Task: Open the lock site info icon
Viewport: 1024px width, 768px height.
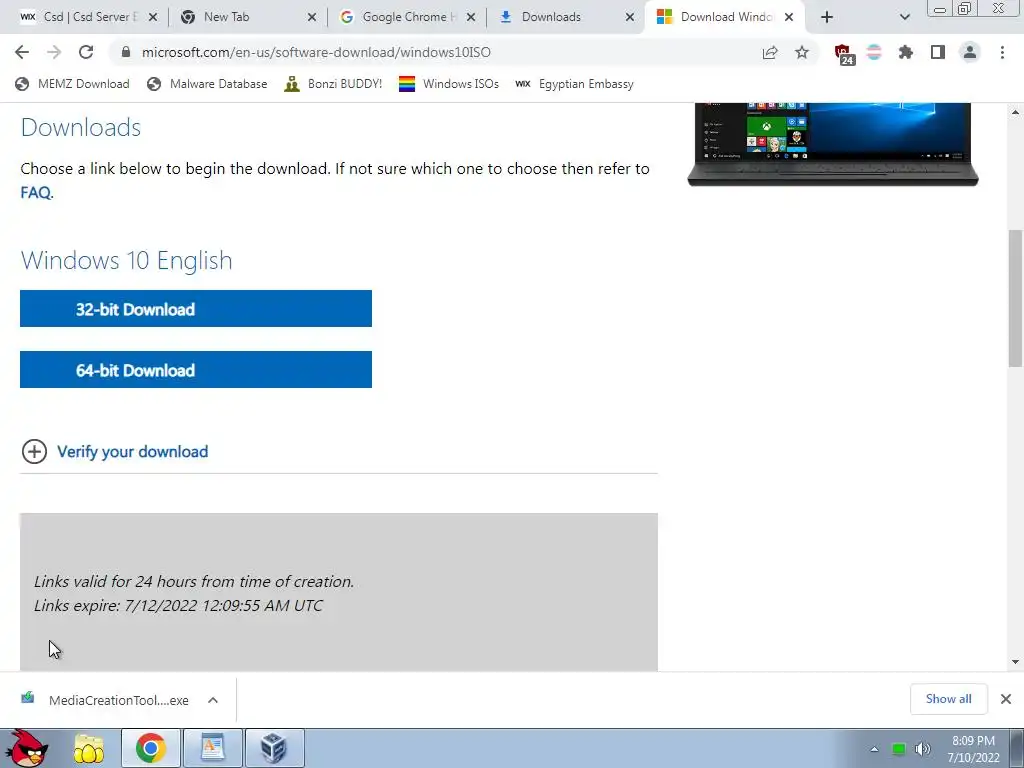Action: [126, 52]
